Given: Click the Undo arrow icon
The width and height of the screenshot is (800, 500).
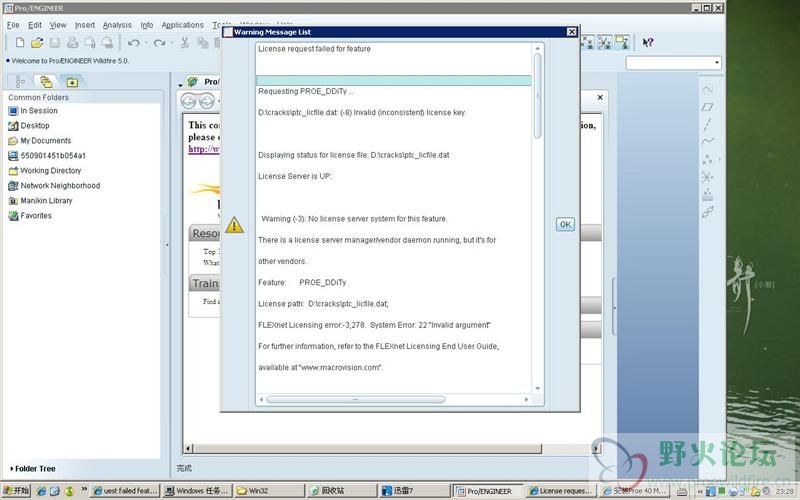Looking at the screenshot, I should coord(134,43).
